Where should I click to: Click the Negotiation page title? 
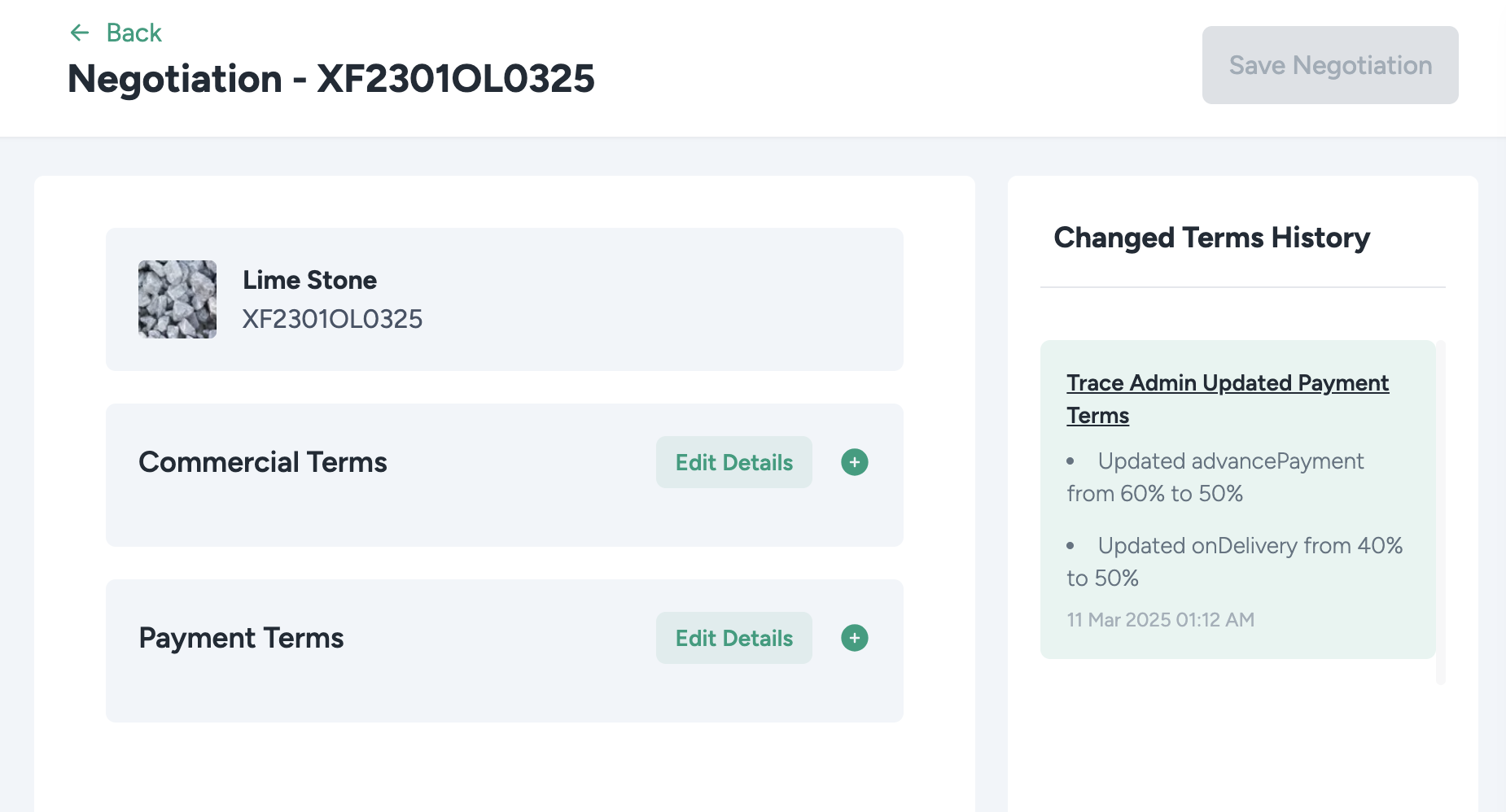(x=331, y=79)
